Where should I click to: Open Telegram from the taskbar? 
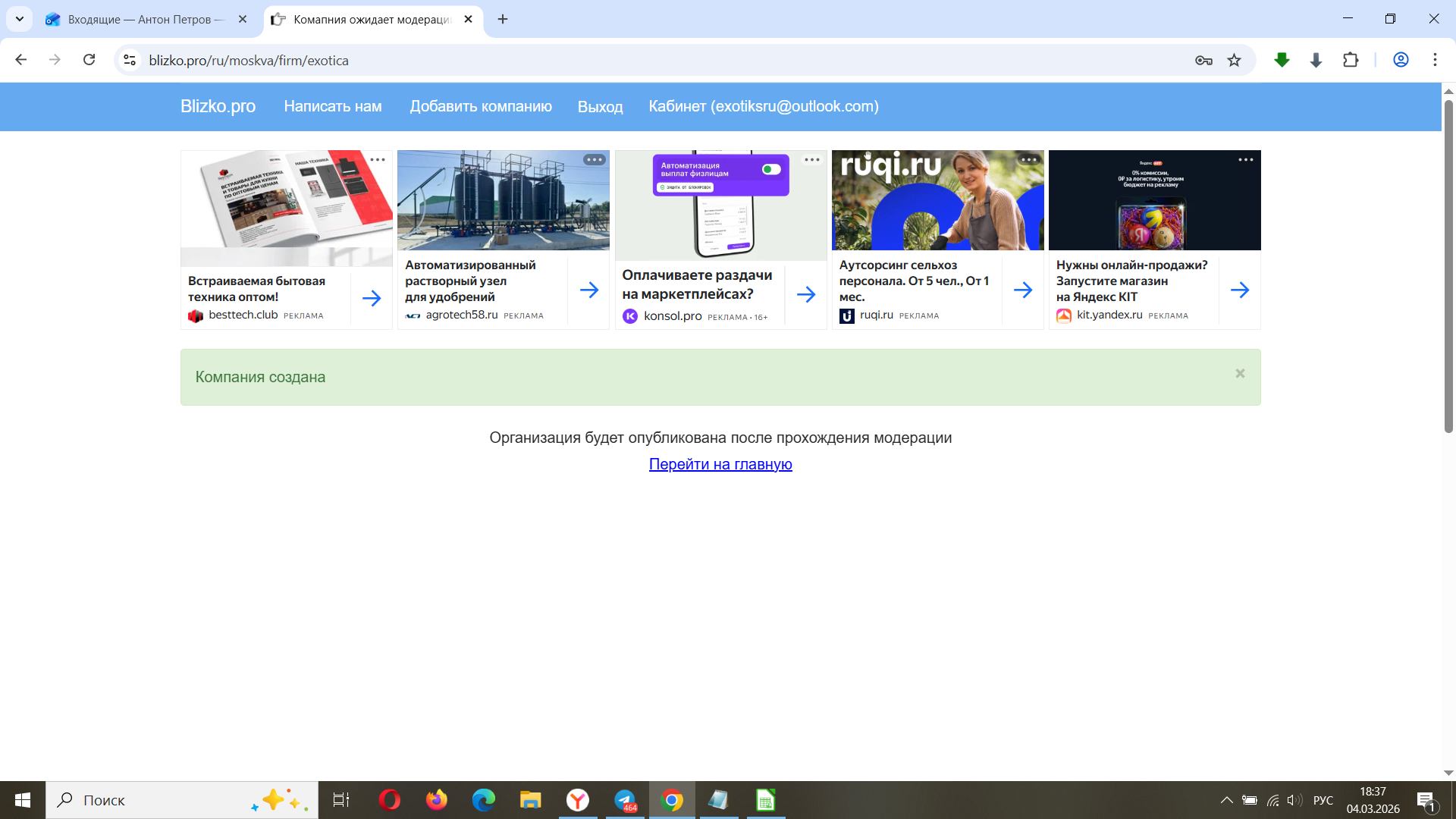[625, 800]
